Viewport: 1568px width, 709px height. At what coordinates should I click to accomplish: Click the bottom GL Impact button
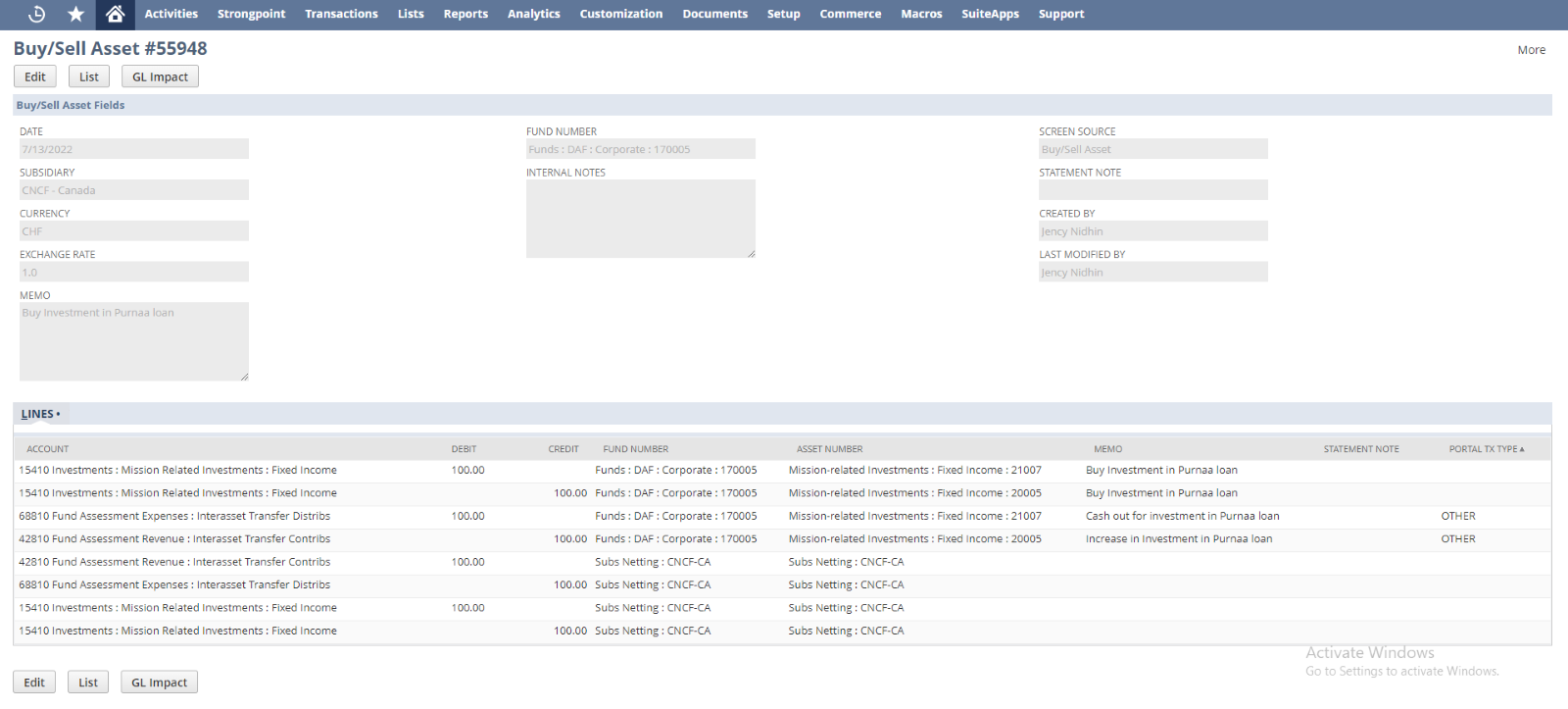click(159, 683)
